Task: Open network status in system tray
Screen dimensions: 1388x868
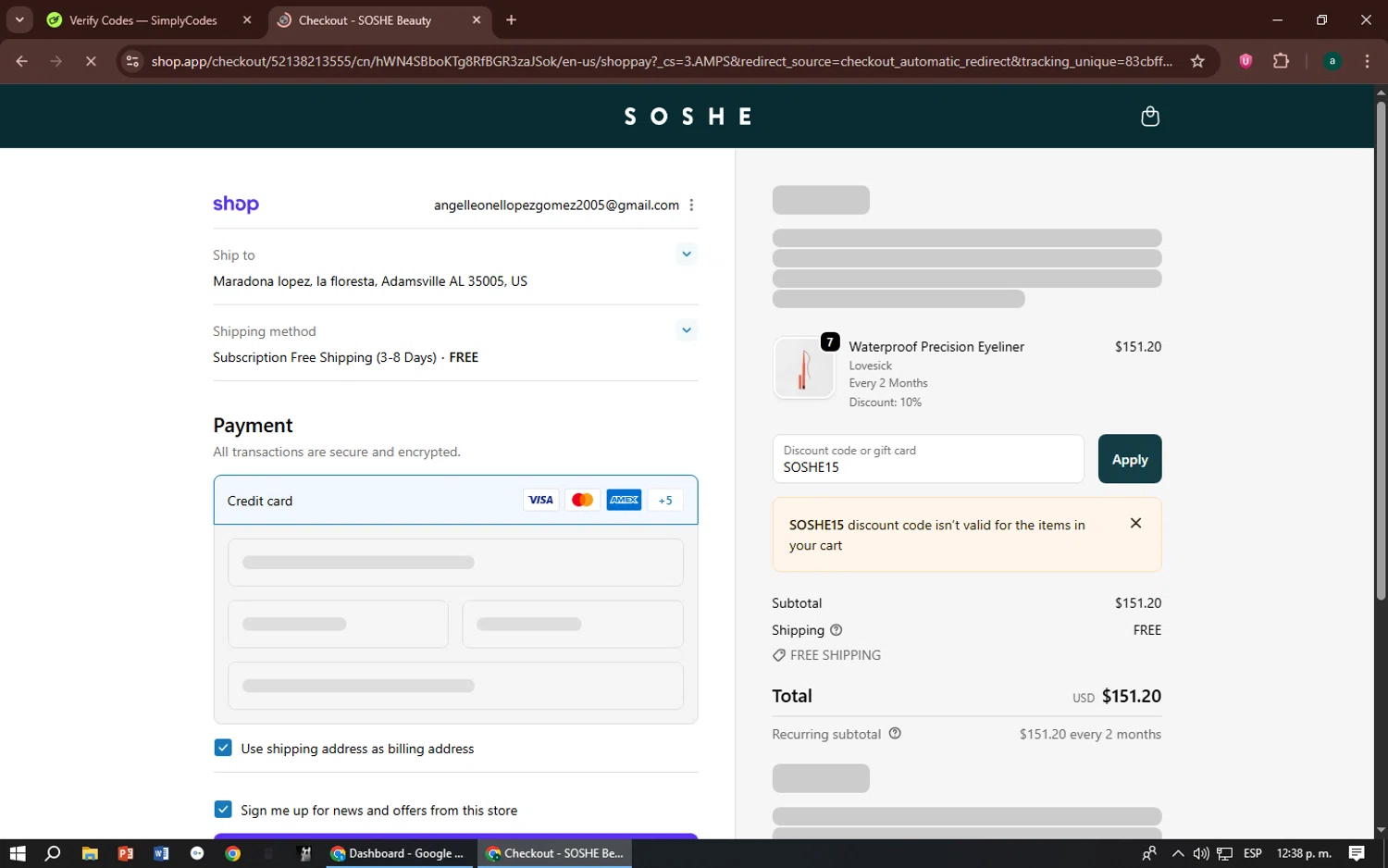Action: pos(1225,853)
